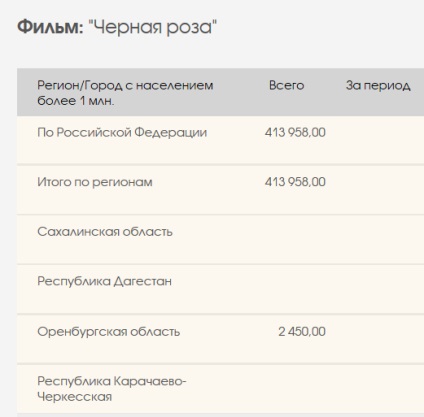Image resolution: width=424 pixels, height=417 pixels.
Task: Click the film name 'Черная роза' text
Action: pos(153,27)
